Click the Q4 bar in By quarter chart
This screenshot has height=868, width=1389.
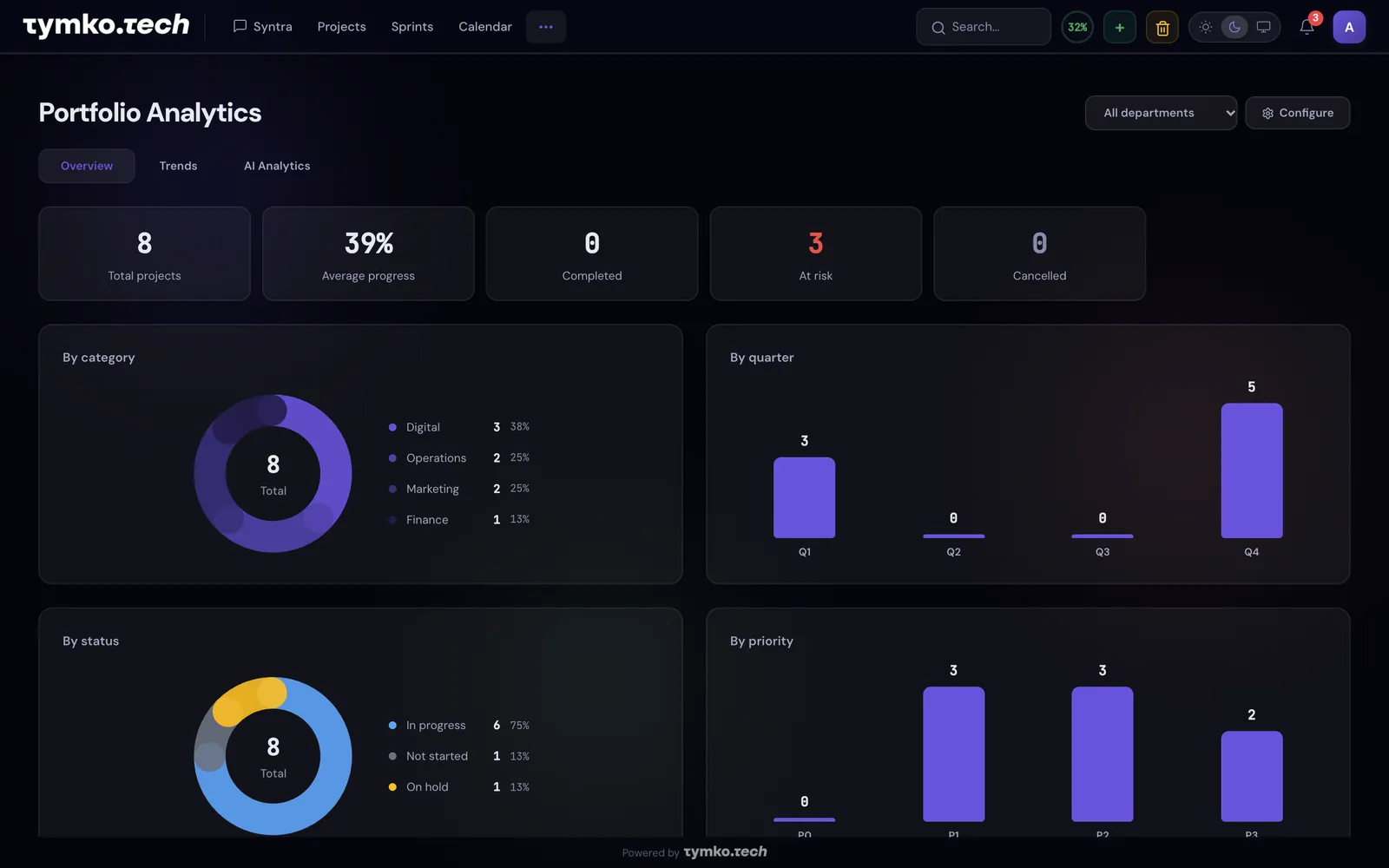point(1252,470)
